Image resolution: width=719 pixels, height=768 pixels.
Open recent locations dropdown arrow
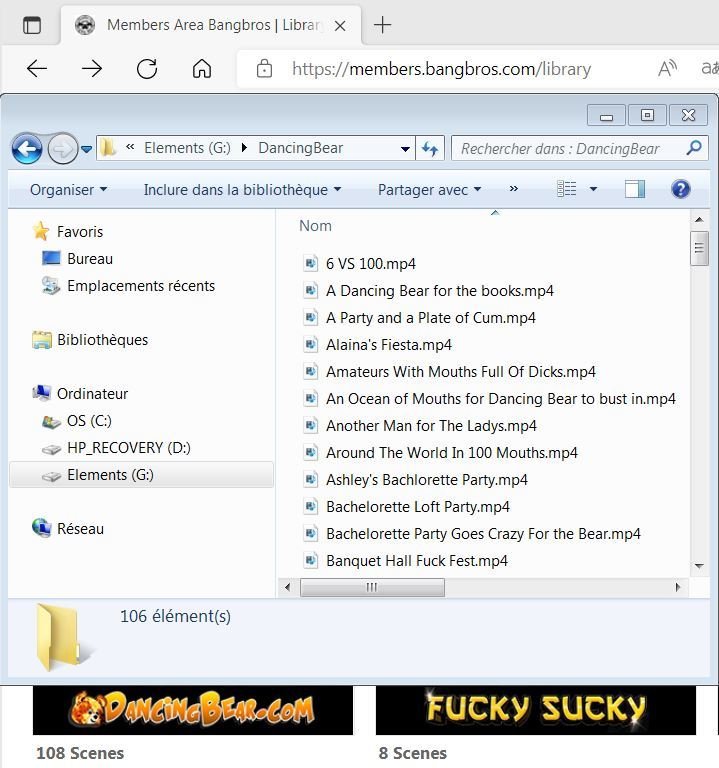87,149
